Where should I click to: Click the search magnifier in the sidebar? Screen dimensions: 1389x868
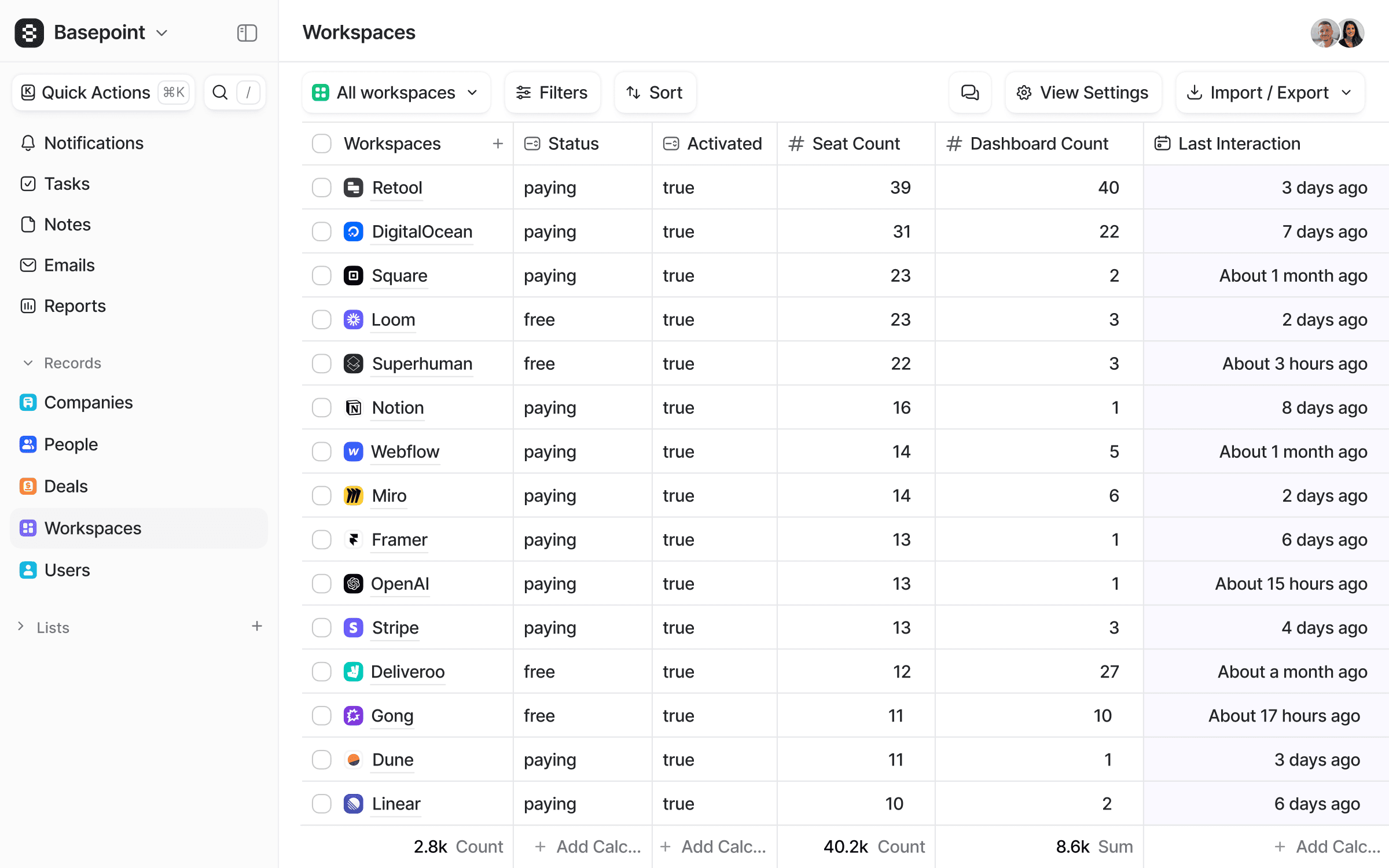tap(221, 92)
